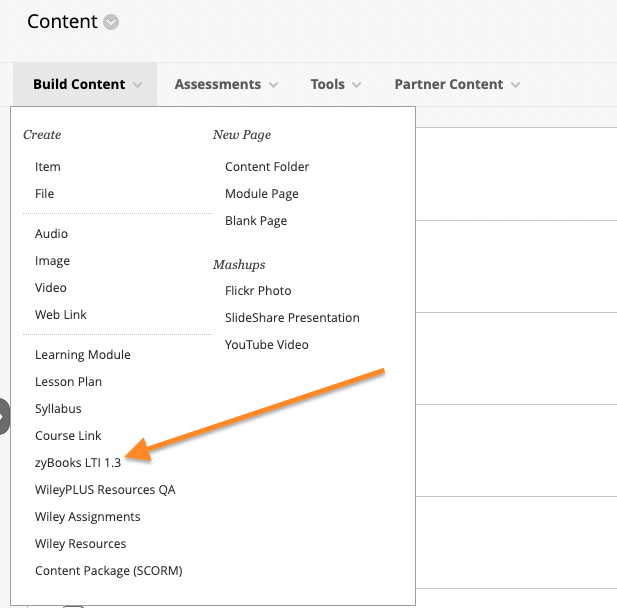Select File from the Create list
Screen dimensions: 617x608
pos(44,194)
